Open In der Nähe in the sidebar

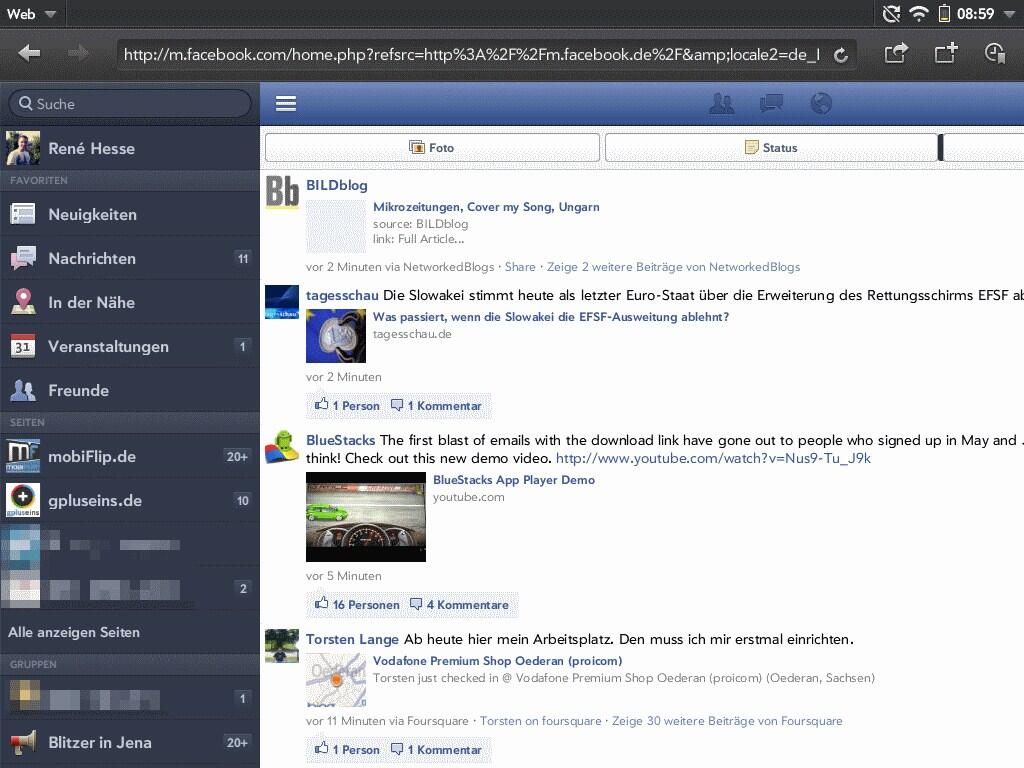pyautogui.click(x=130, y=302)
